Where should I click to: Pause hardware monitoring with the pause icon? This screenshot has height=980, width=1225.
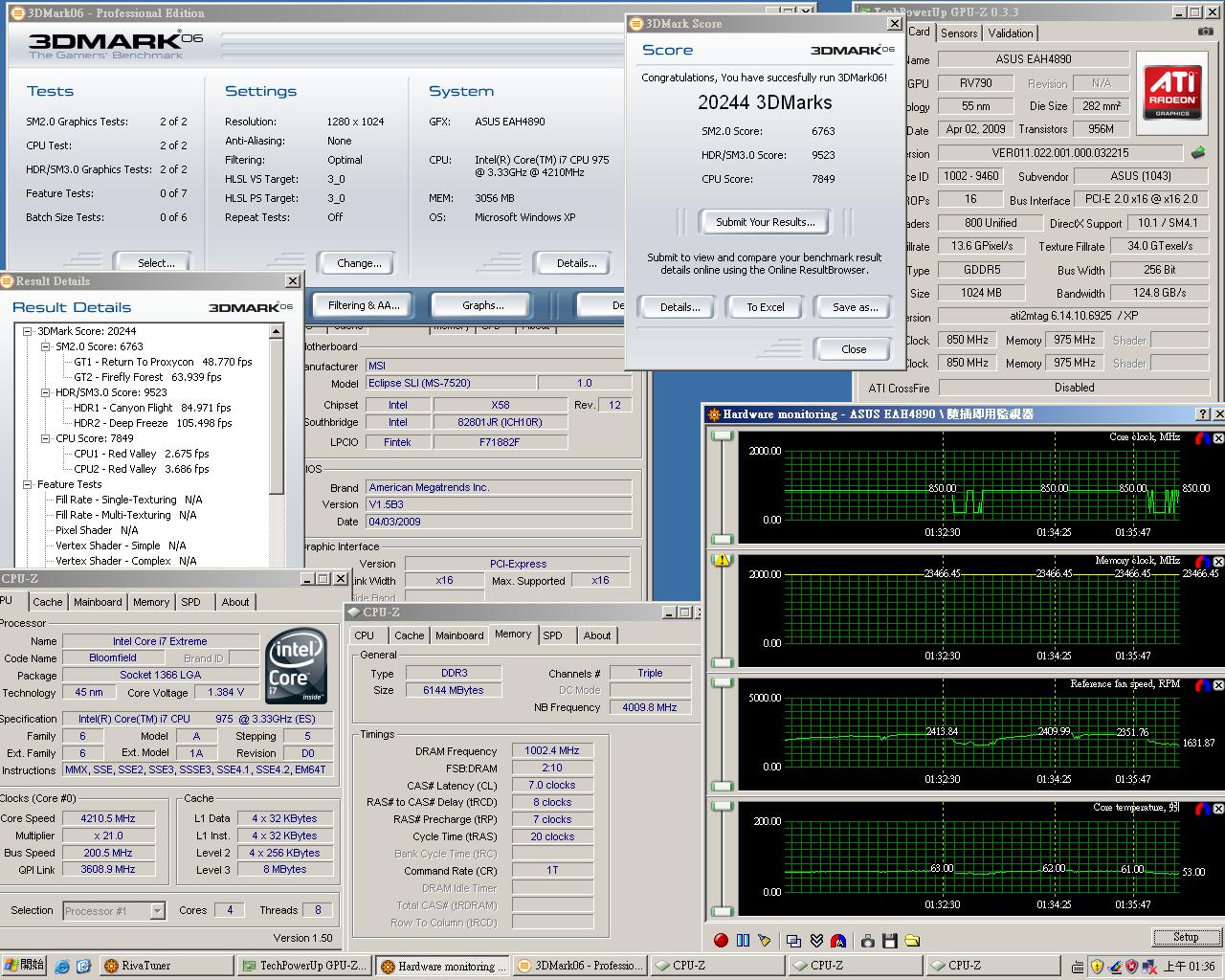743,941
